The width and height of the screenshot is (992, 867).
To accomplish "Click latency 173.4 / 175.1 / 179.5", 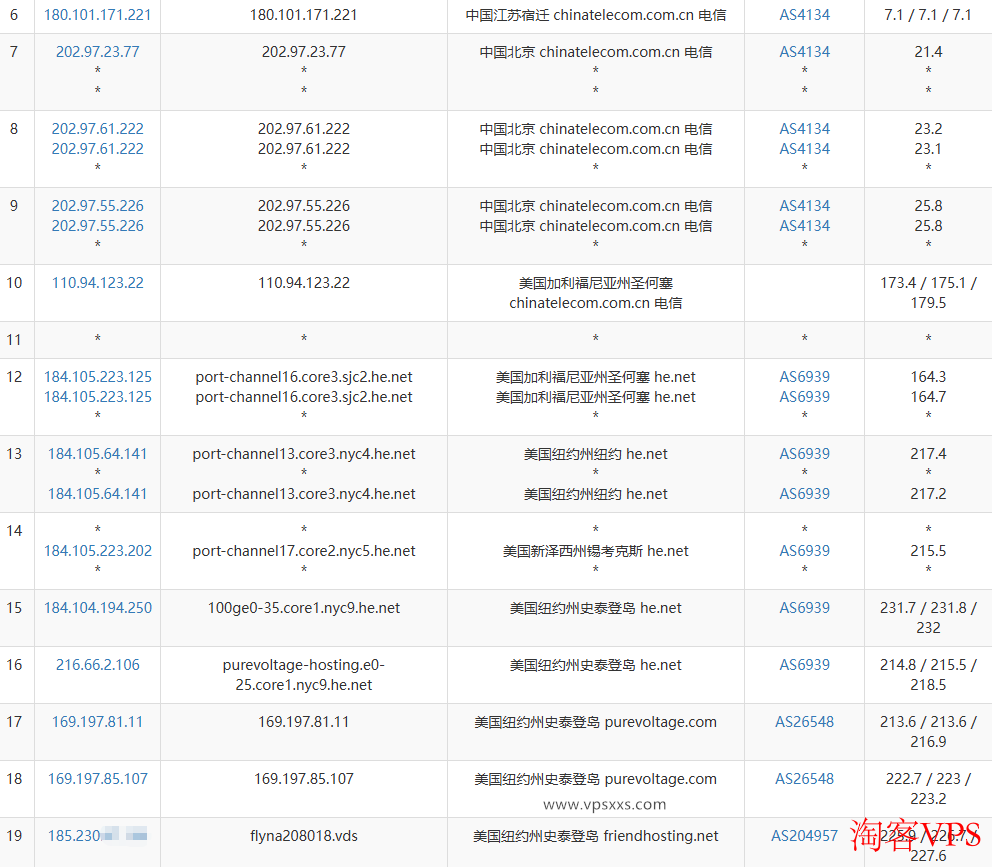I will (927, 292).
